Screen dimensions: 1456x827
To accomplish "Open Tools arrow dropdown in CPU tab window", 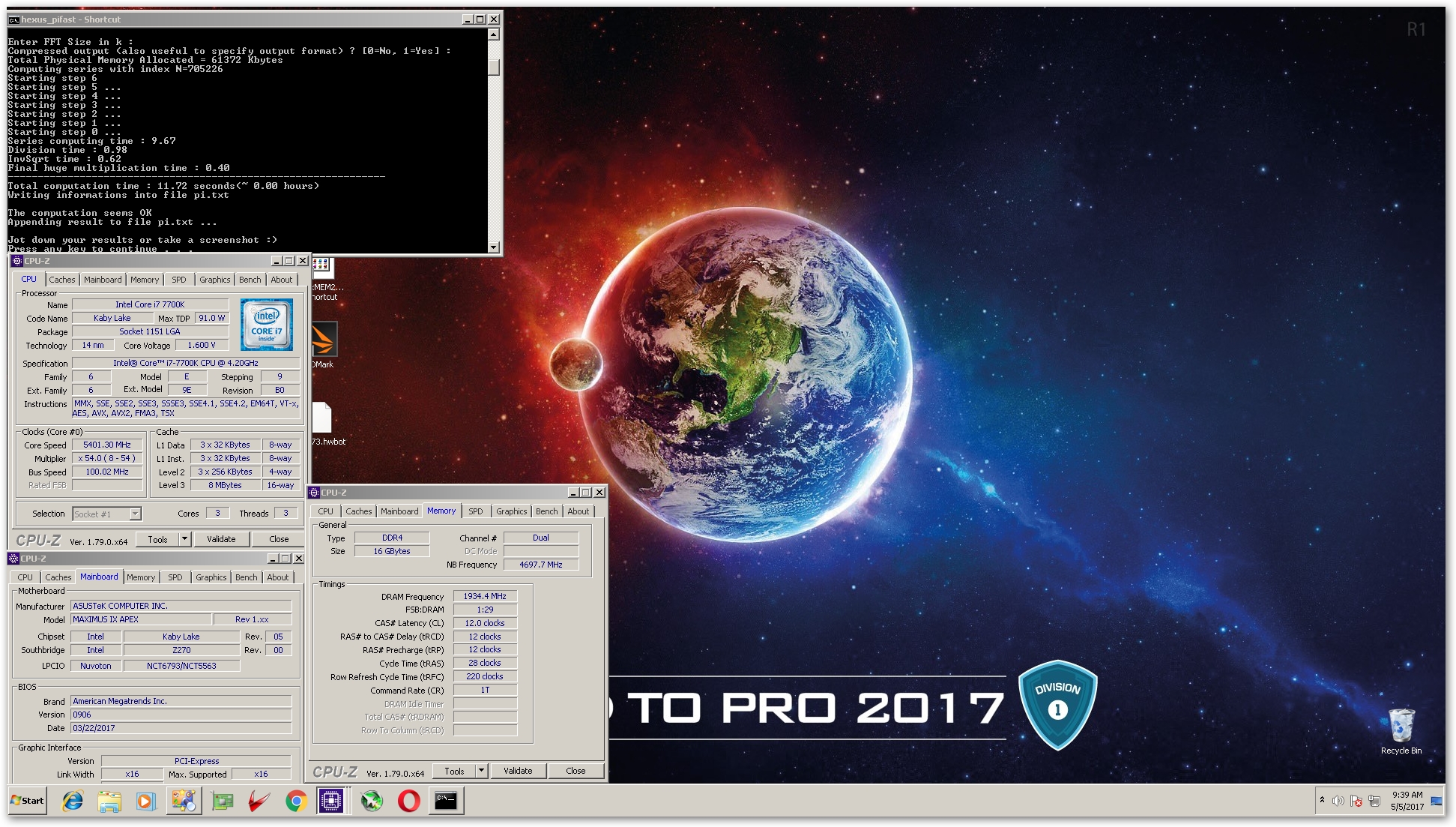I will point(185,539).
